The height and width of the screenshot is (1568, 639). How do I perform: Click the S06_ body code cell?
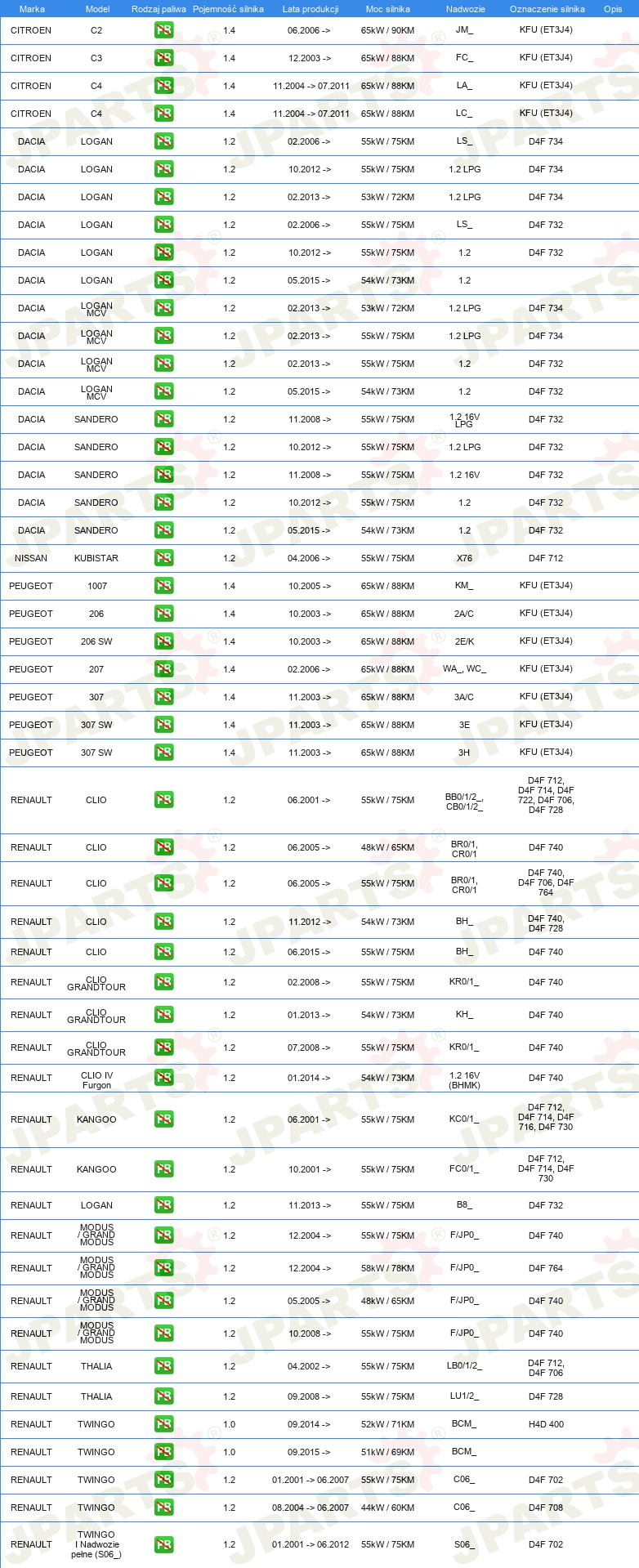[464, 1544]
